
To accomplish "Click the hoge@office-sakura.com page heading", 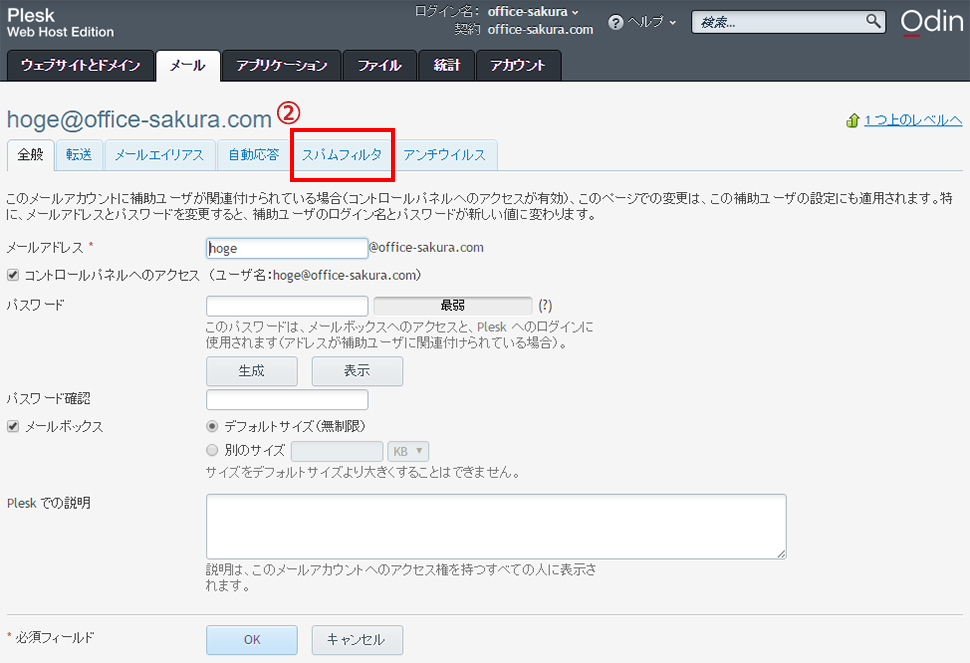I will coord(139,119).
